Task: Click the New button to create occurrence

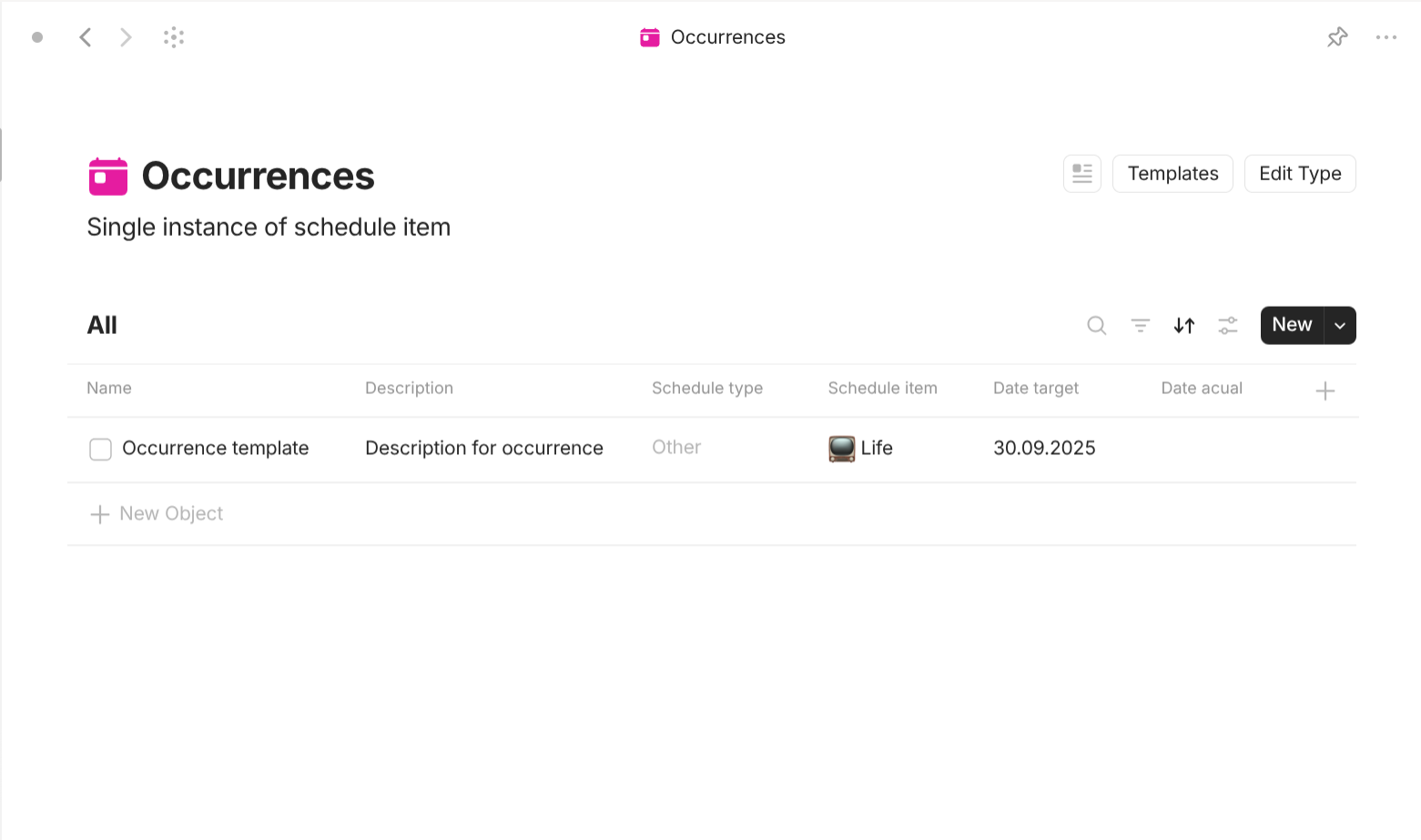Action: pyautogui.click(x=1291, y=325)
